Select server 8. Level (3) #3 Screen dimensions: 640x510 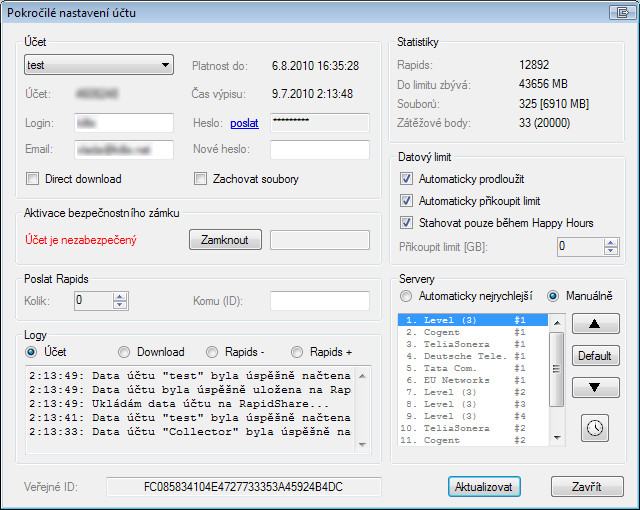[473, 404]
